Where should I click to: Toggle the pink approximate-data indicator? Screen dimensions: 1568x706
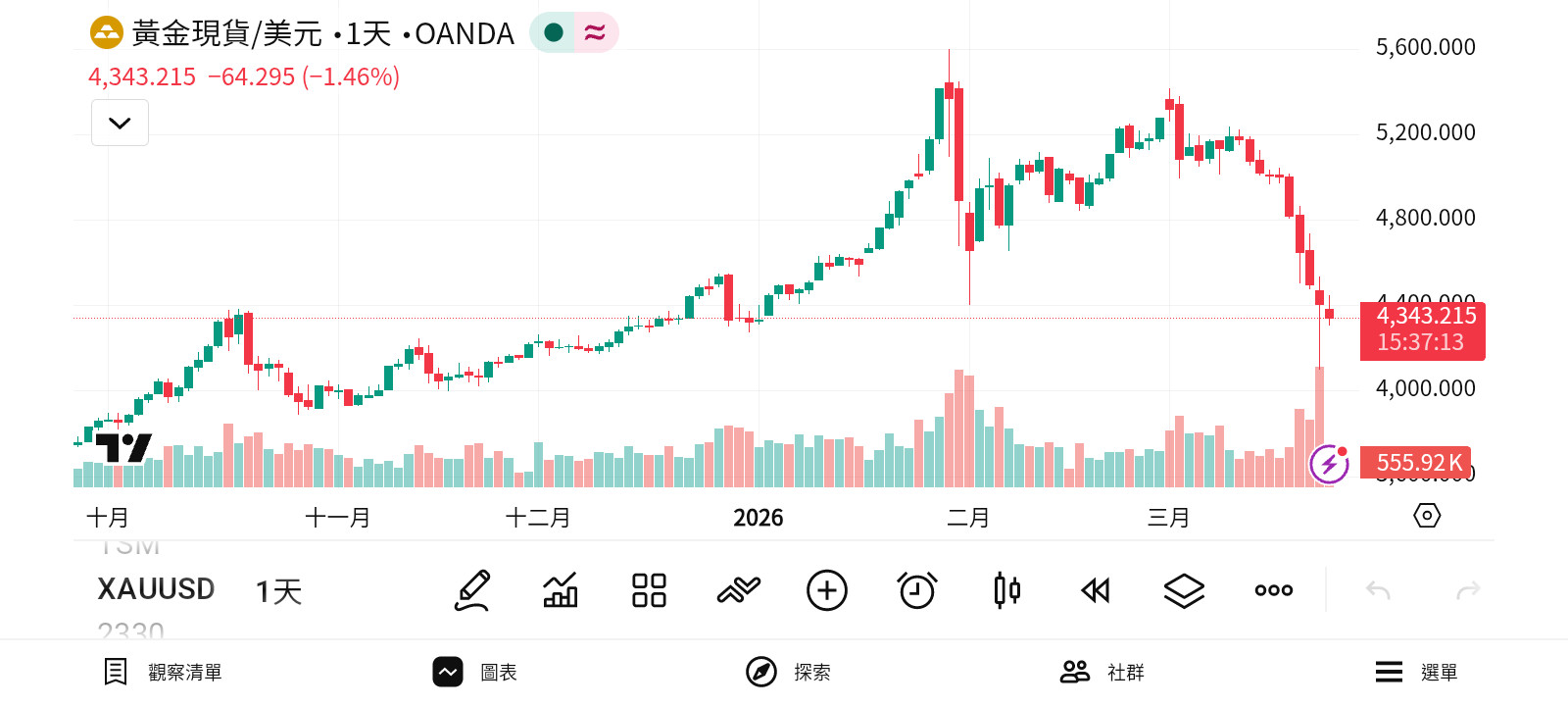click(595, 32)
